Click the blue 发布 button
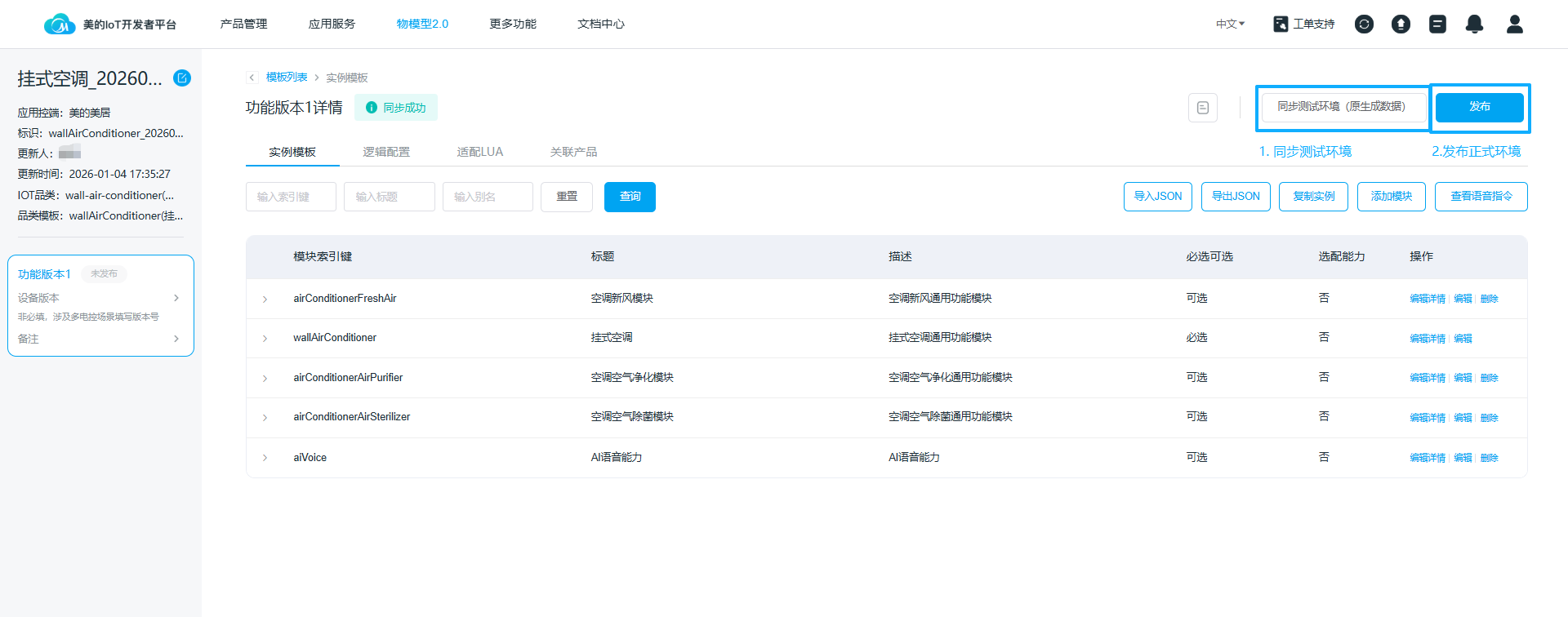This screenshot has height=617, width=1568. click(1479, 107)
